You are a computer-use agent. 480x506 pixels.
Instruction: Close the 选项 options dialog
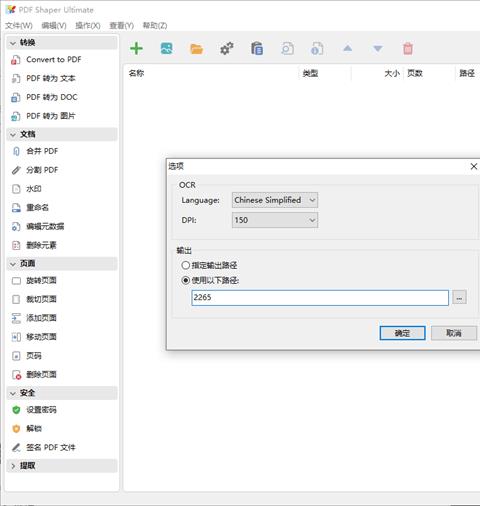(x=473, y=166)
